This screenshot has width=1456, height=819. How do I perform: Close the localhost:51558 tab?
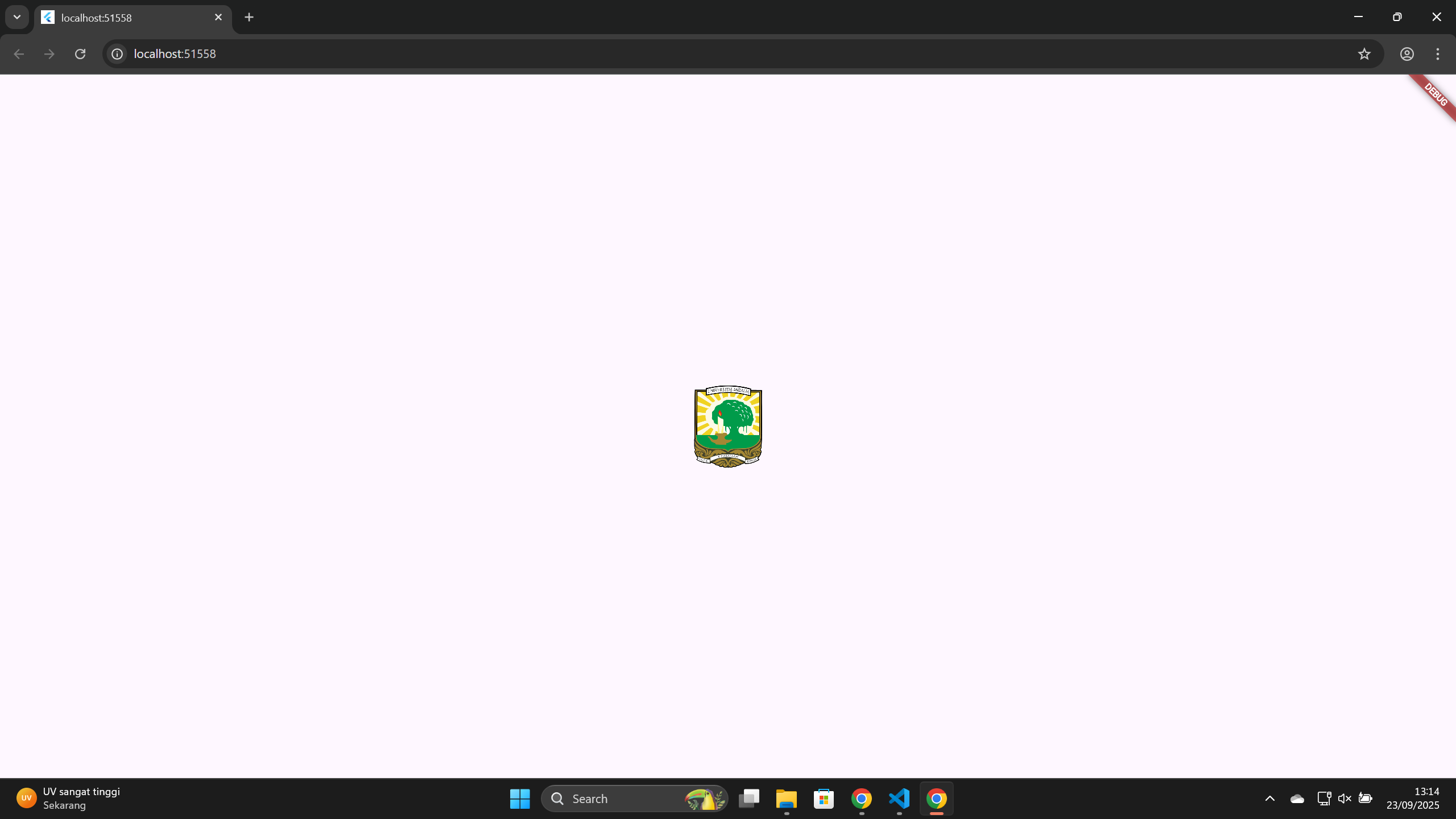click(218, 17)
